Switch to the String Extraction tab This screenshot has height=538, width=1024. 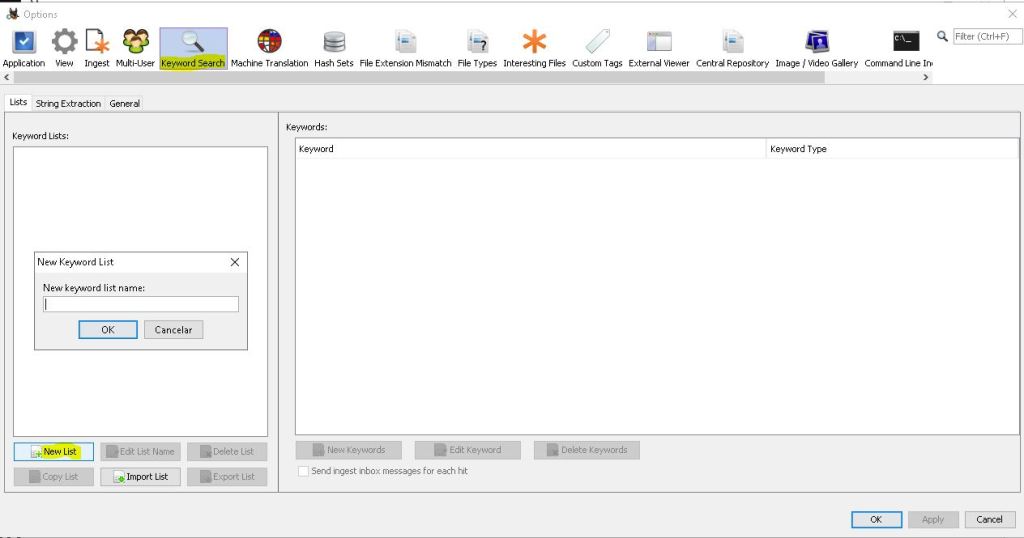coord(68,103)
